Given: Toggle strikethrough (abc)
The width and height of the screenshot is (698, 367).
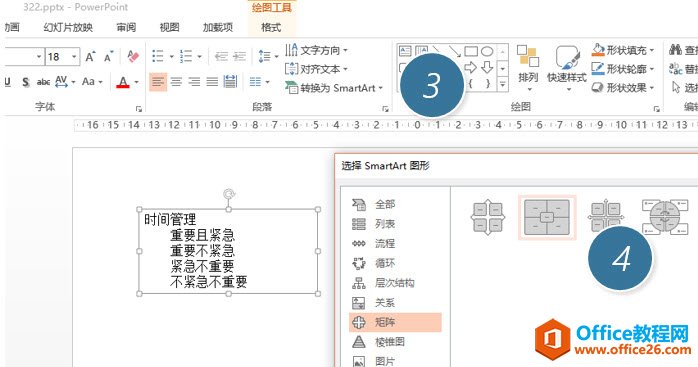Looking at the screenshot, I should click(43, 82).
